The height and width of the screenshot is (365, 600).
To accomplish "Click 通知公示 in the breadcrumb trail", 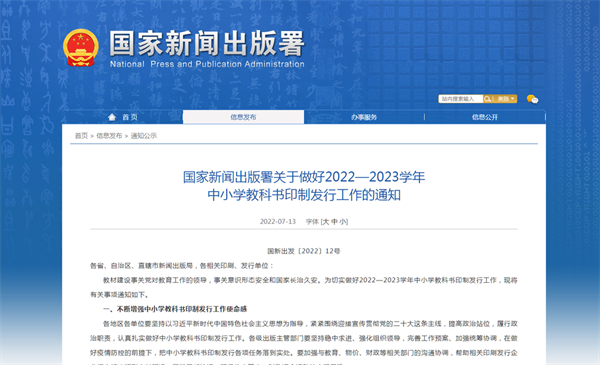I will pos(144,136).
